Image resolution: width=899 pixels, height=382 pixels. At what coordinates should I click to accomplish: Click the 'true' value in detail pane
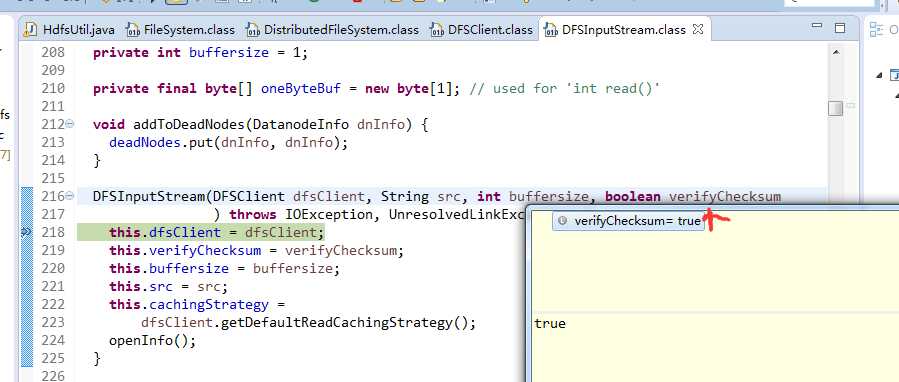[550, 323]
